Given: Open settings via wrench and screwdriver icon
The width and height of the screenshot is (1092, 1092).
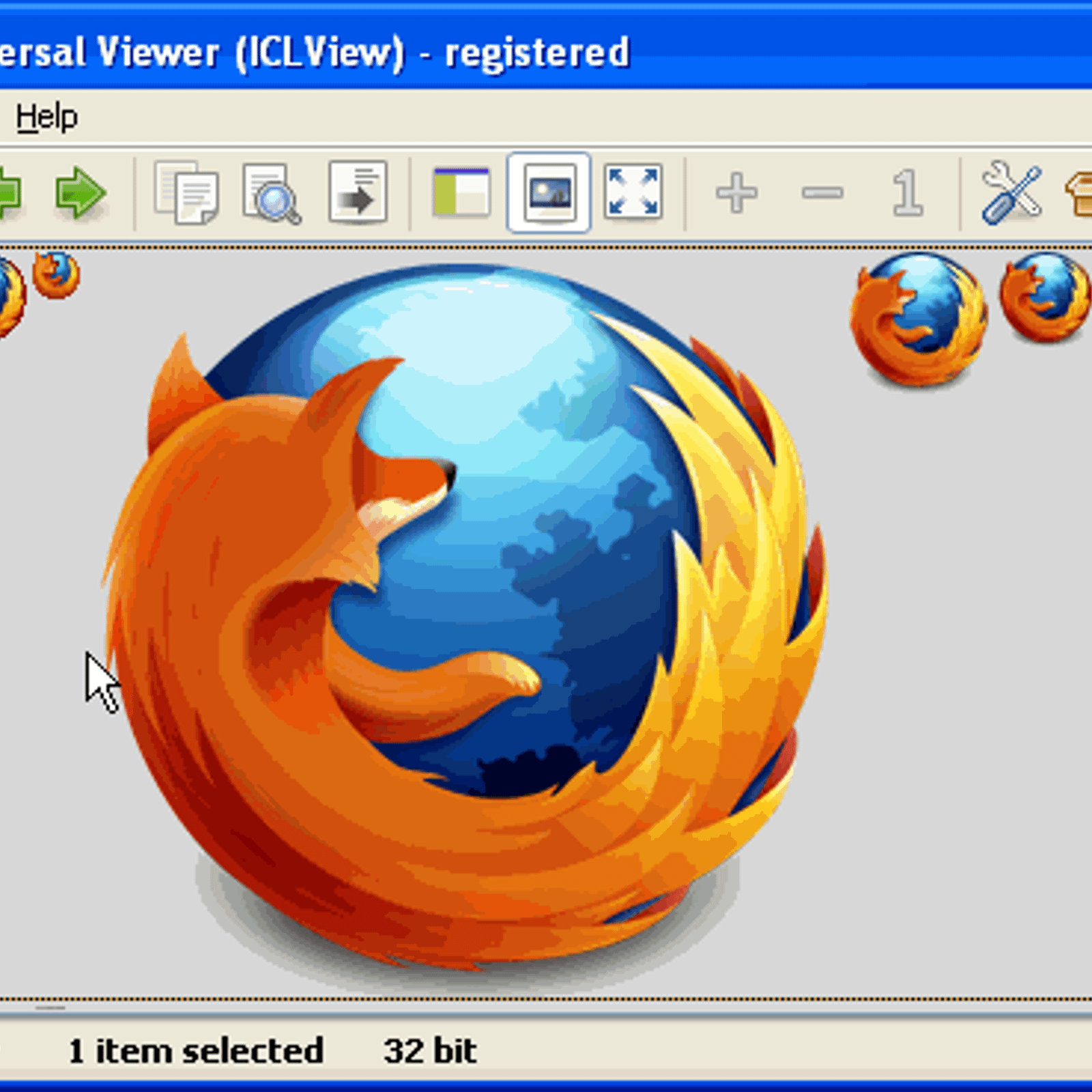Looking at the screenshot, I should [1011, 193].
